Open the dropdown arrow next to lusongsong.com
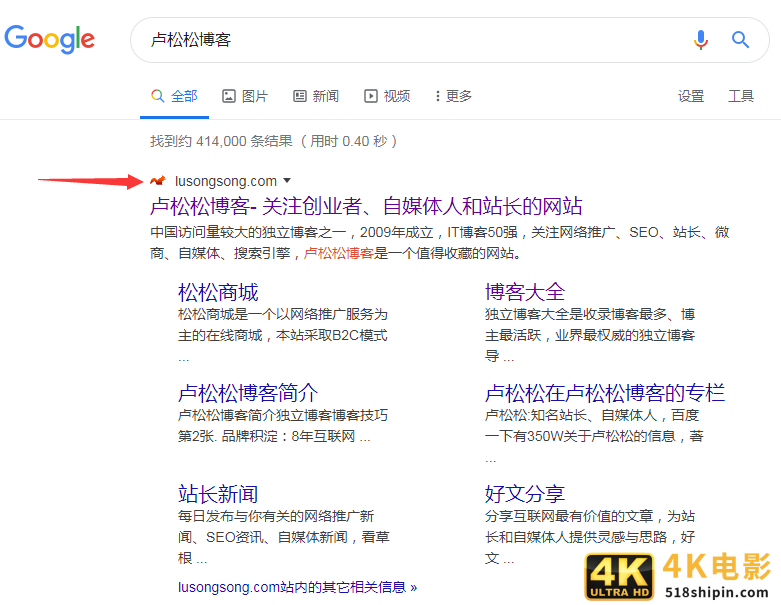The width and height of the screenshot is (781, 605). [287, 180]
